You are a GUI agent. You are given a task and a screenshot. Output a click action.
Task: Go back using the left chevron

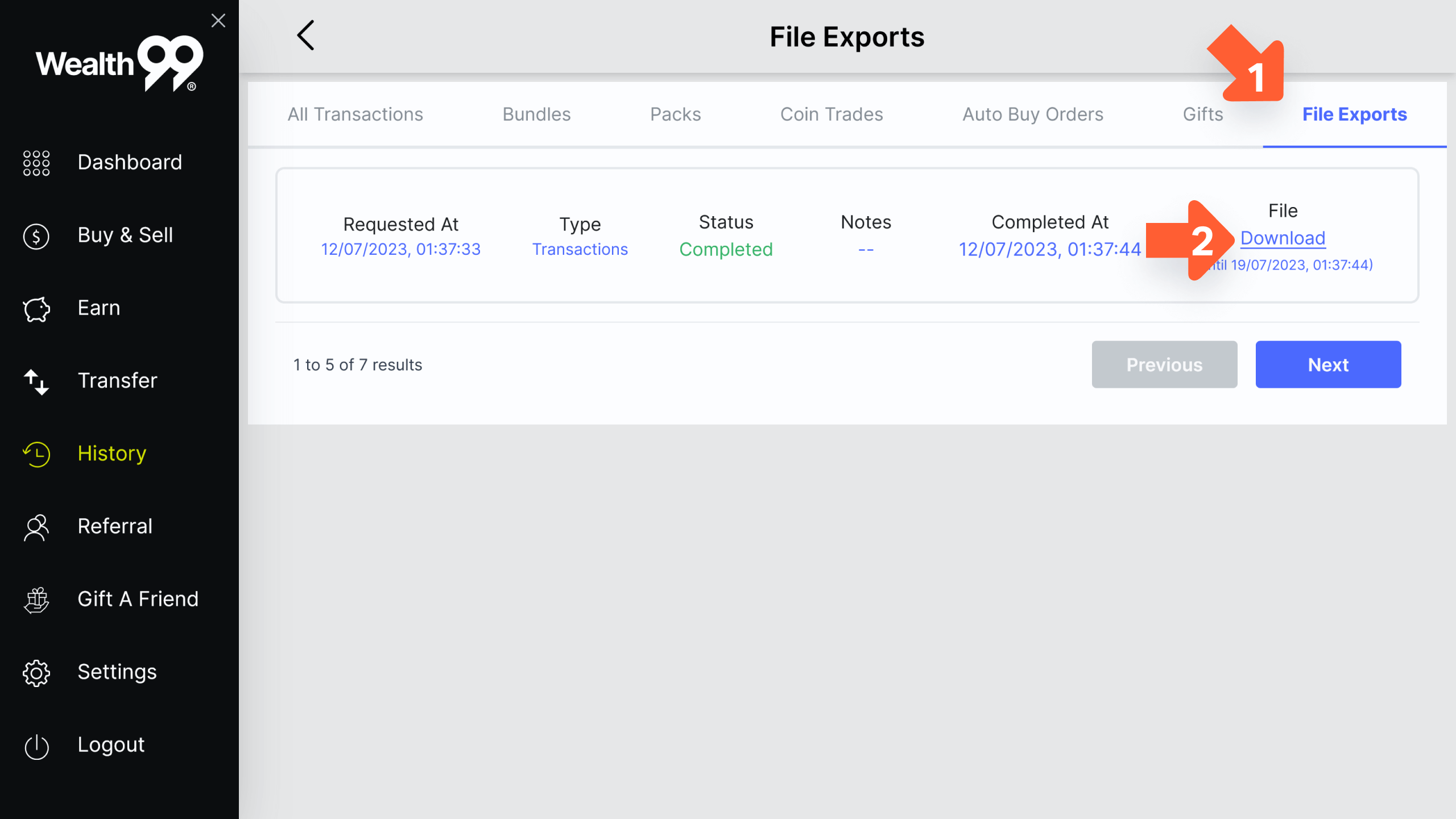coord(306,36)
